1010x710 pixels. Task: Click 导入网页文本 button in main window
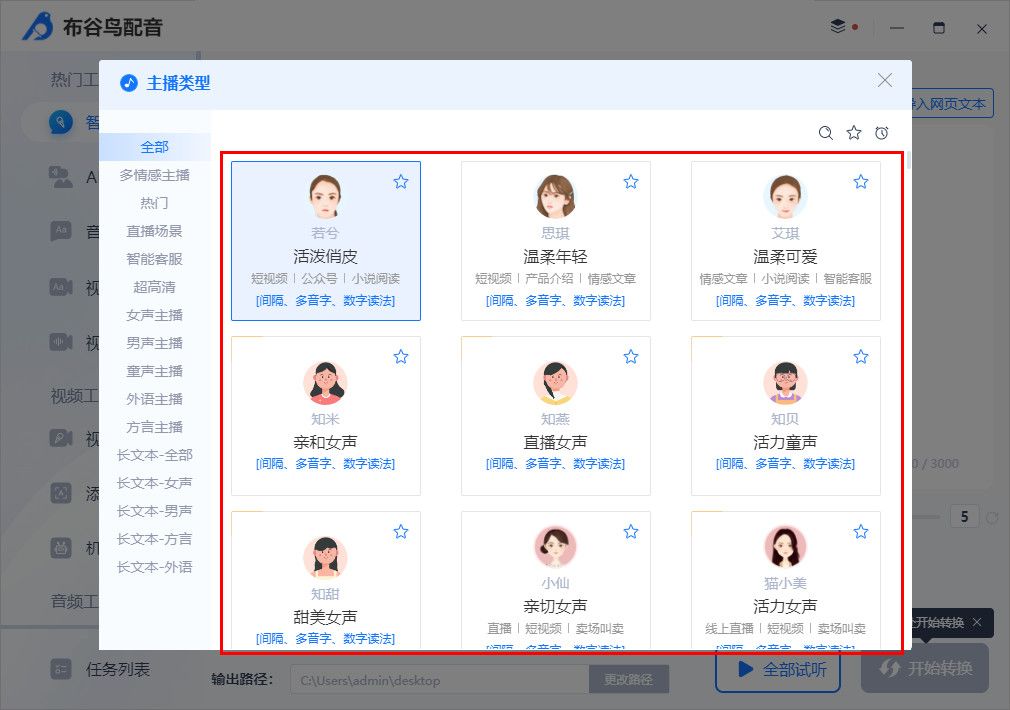pyautogui.click(x=949, y=104)
